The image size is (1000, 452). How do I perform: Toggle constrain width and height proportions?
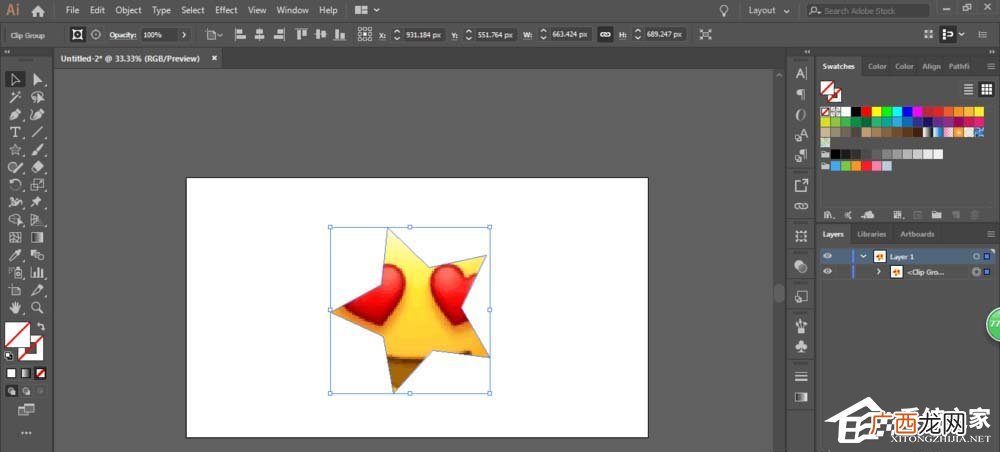pos(605,35)
